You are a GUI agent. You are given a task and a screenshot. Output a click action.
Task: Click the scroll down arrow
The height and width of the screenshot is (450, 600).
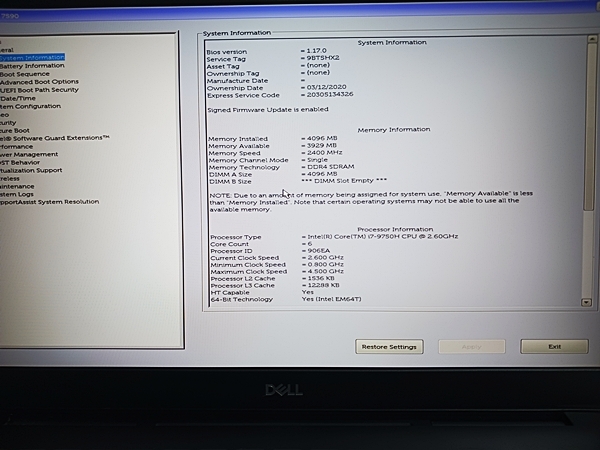pyautogui.click(x=586, y=302)
